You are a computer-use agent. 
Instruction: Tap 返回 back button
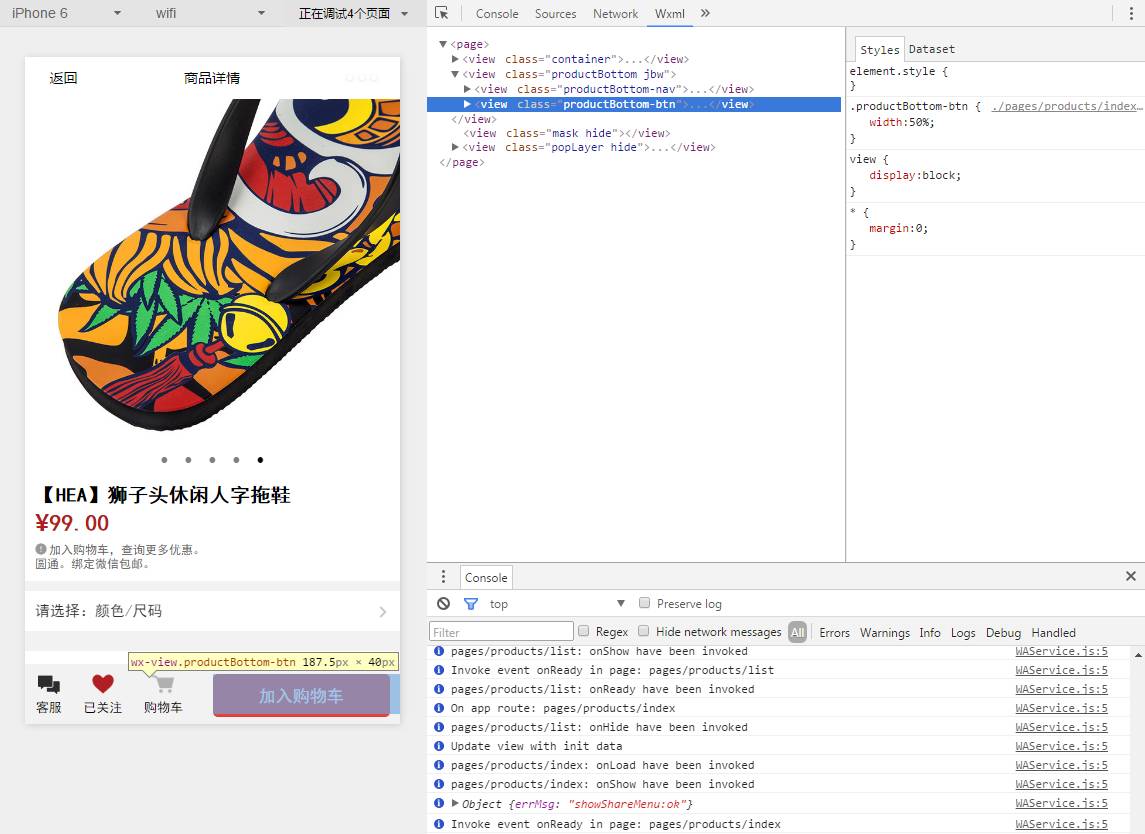(63, 77)
